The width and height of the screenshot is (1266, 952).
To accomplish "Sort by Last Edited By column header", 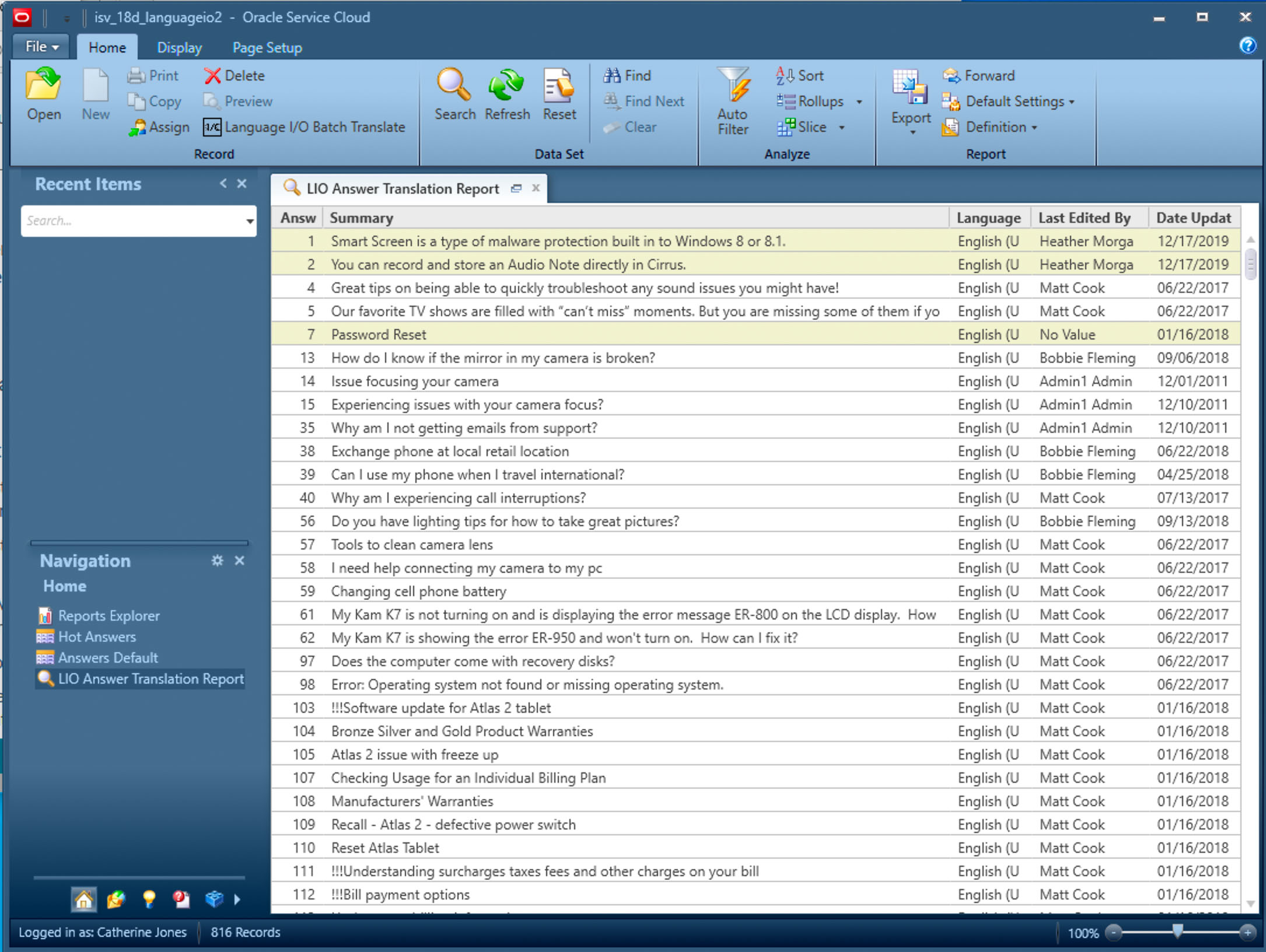I will tap(1090, 218).
